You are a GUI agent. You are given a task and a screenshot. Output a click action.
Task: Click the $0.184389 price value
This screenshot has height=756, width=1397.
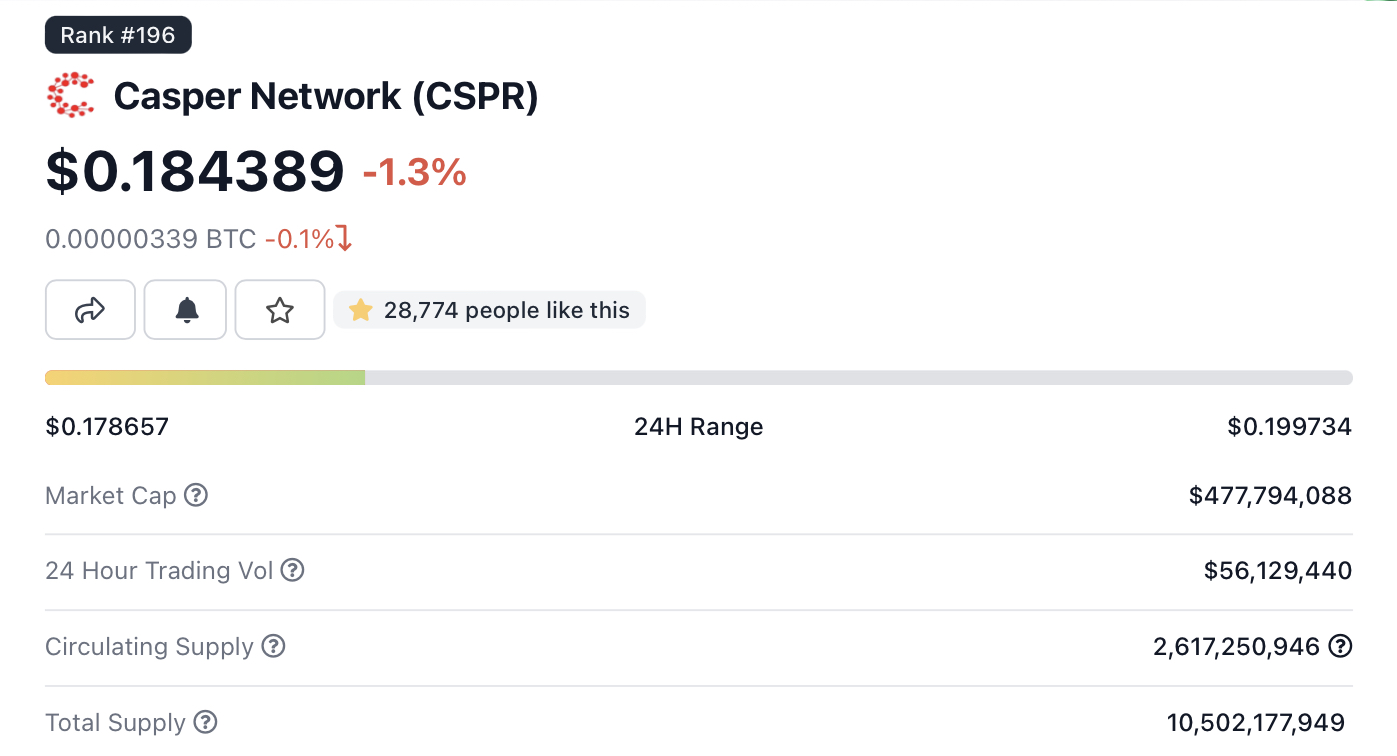[195, 171]
